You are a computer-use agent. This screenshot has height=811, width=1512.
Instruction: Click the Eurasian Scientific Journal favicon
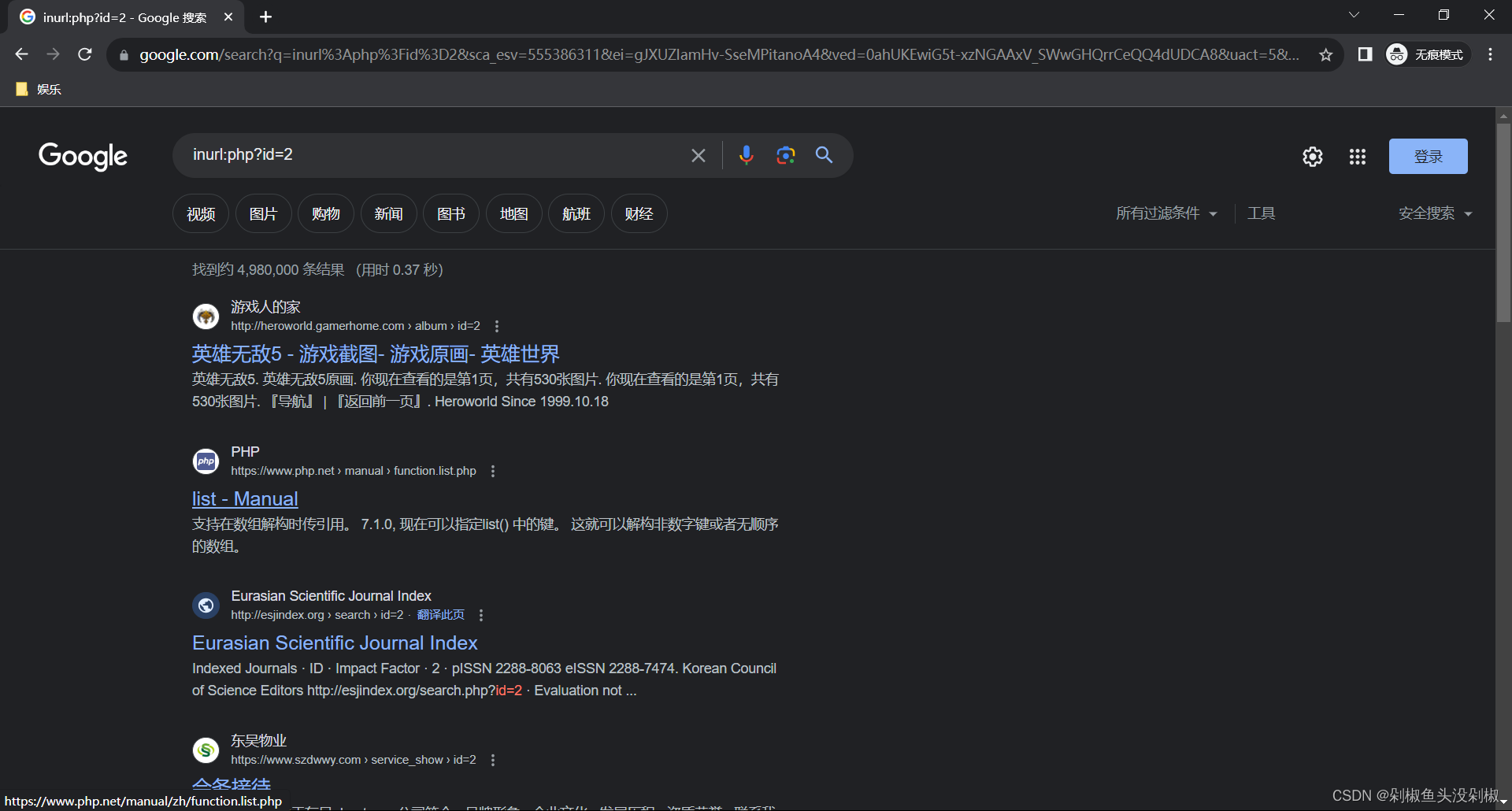[x=206, y=605]
